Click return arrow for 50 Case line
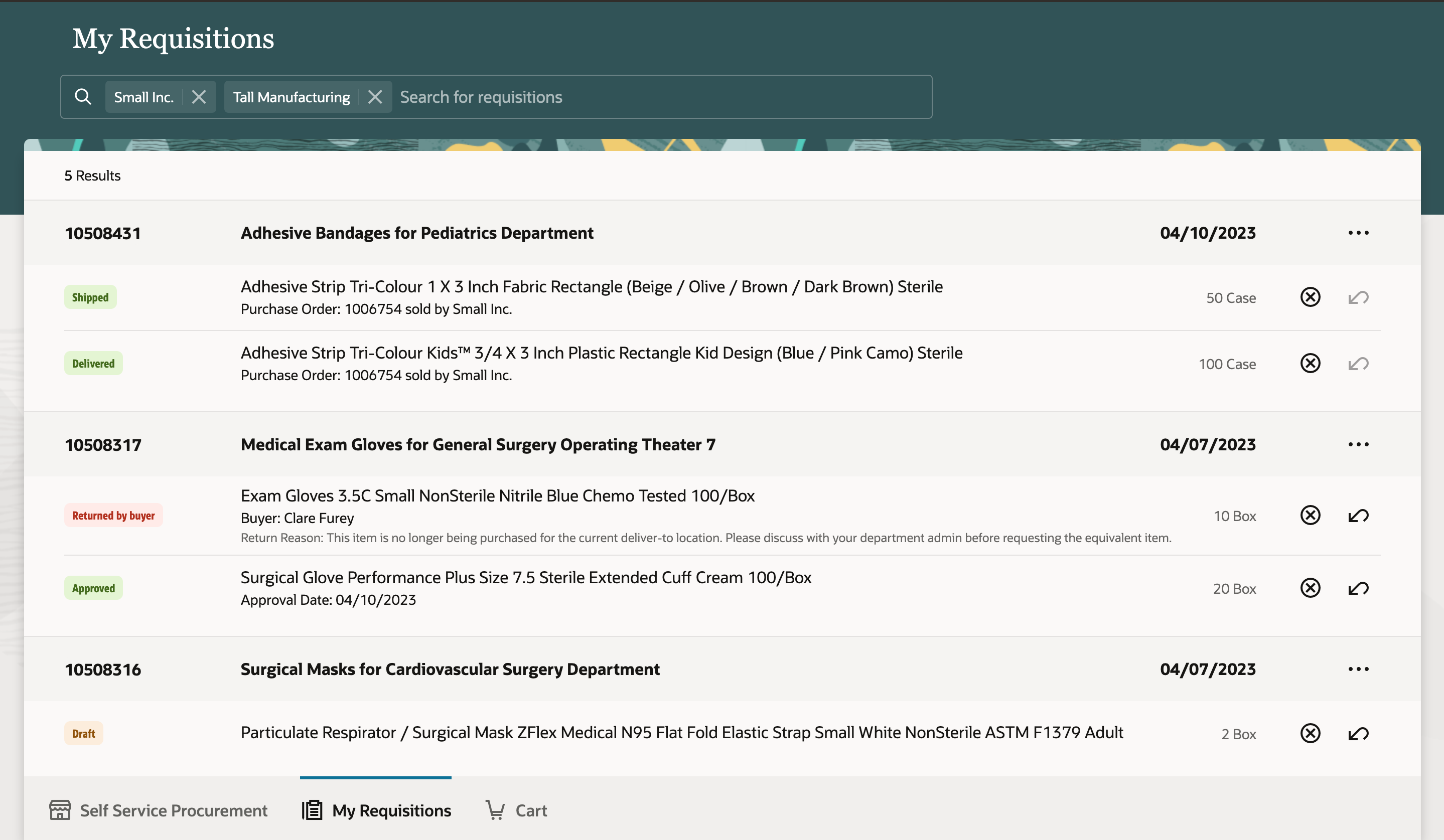1444x840 pixels. [x=1358, y=298]
